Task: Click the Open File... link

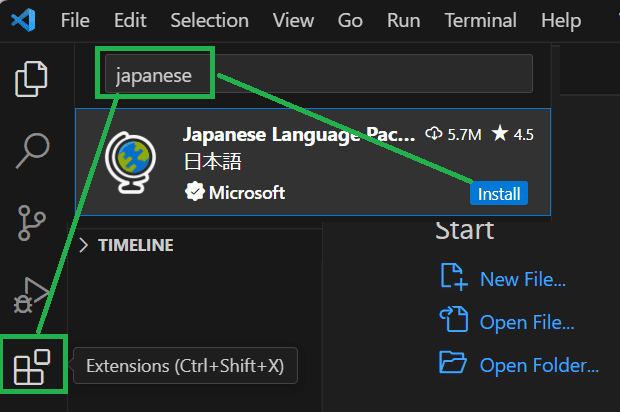Action: pyautogui.click(x=527, y=322)
